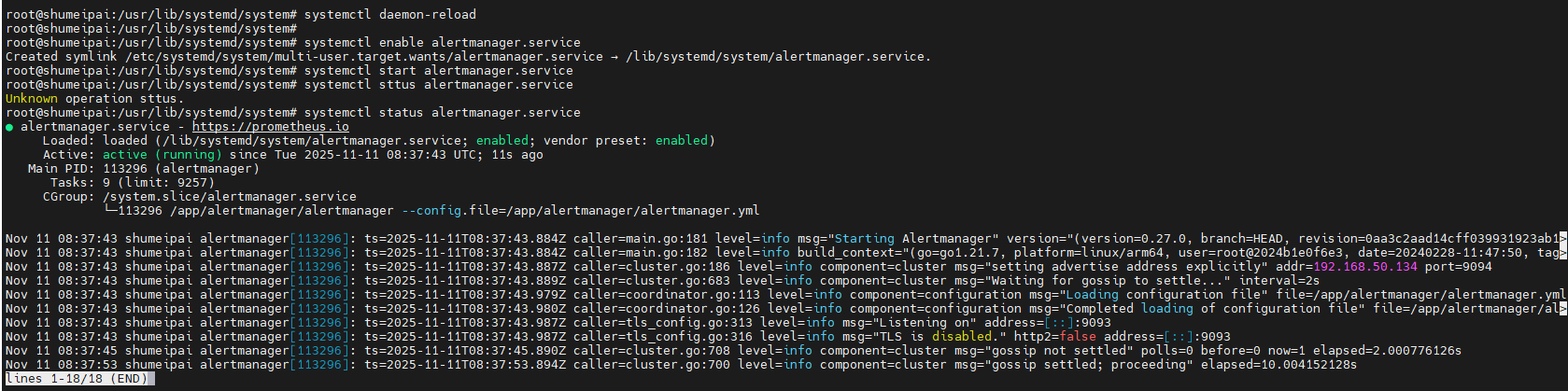Click the 'elapsed=10.004152128s' value
The width and height of the screenshot is (1568, 391).
coord(1279,365)
